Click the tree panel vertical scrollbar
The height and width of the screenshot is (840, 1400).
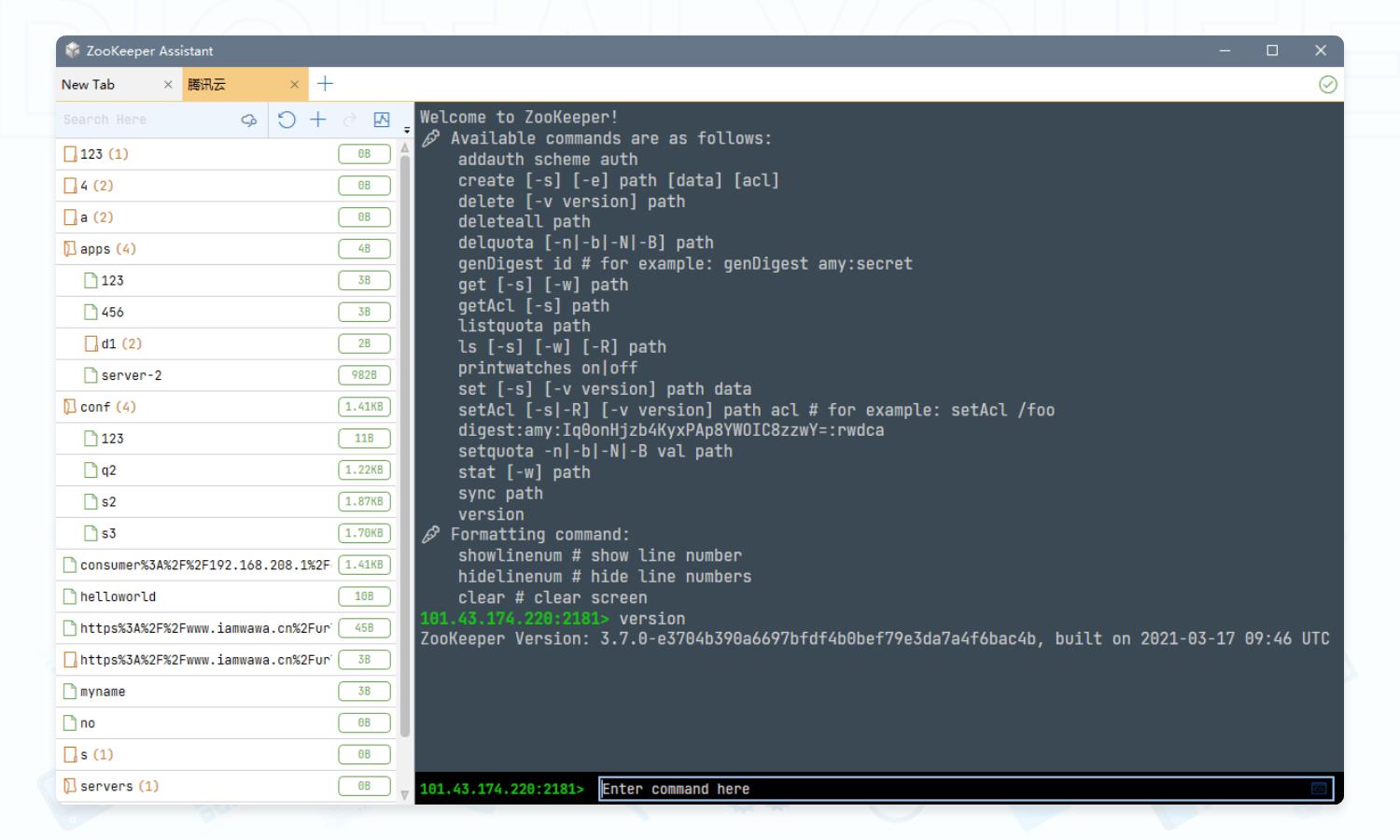405,448
